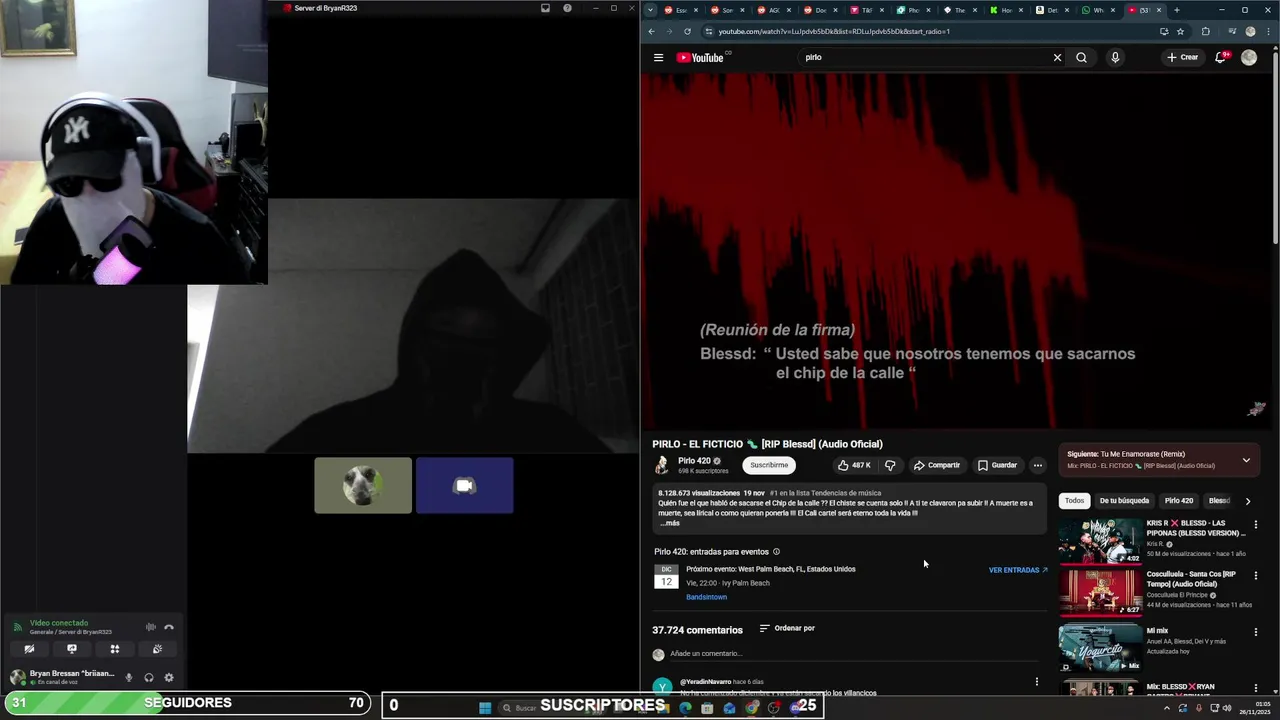This screenshot has width=1280, height=720.
Task: Share your screen in Discord
Action: (72, 649)
